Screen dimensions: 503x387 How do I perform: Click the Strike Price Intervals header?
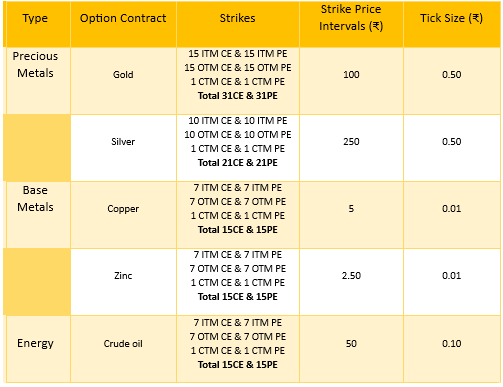[x=351, y=18]
